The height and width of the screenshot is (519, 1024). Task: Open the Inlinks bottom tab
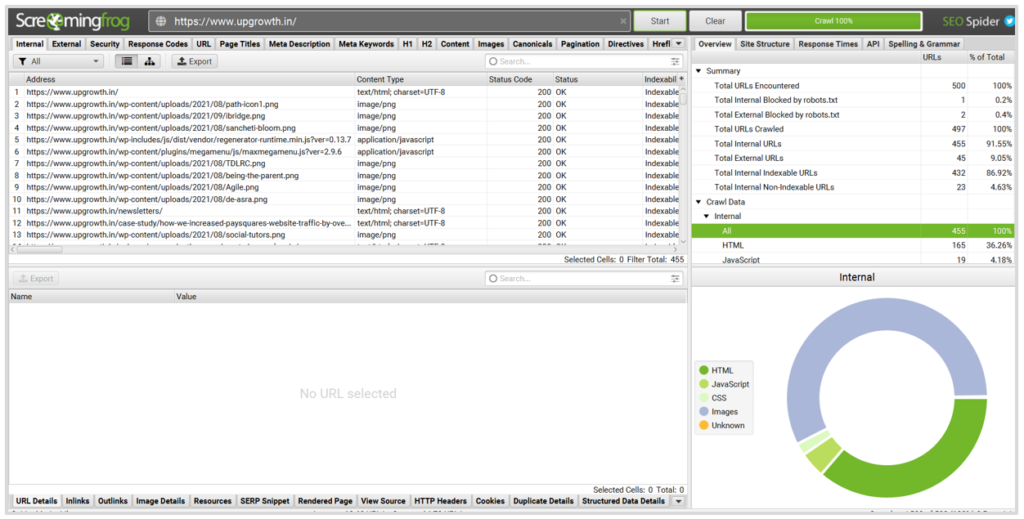pos(78,501)
